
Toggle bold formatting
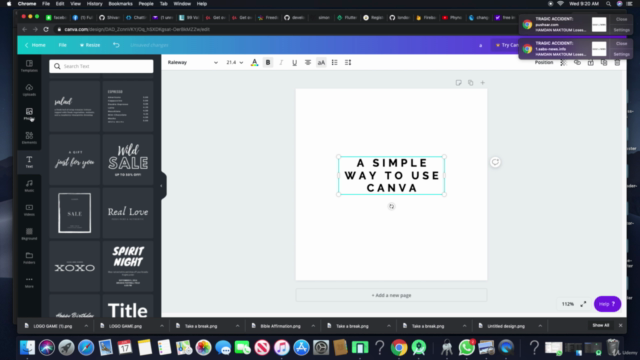click(268, 62)
